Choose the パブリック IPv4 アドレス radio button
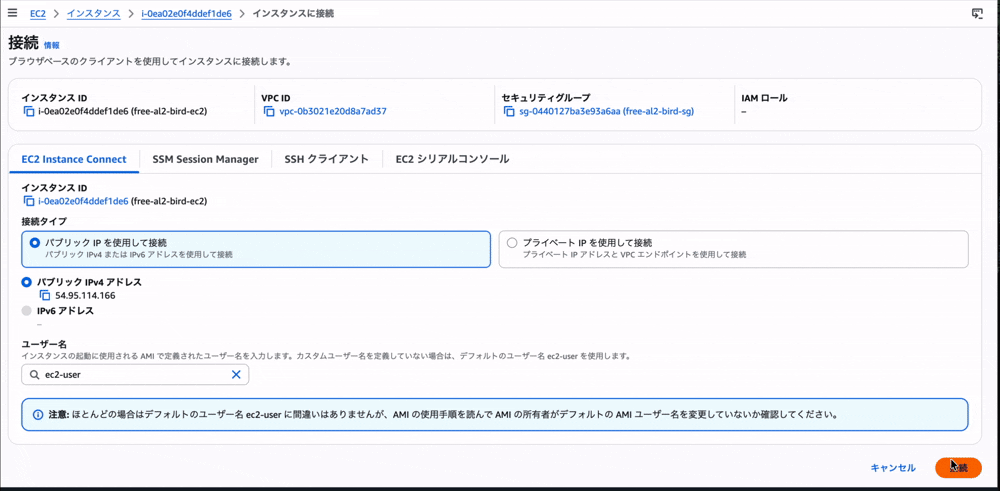Image resolution: width=1000 pixels, height=491 pixels. coord(26,282)
